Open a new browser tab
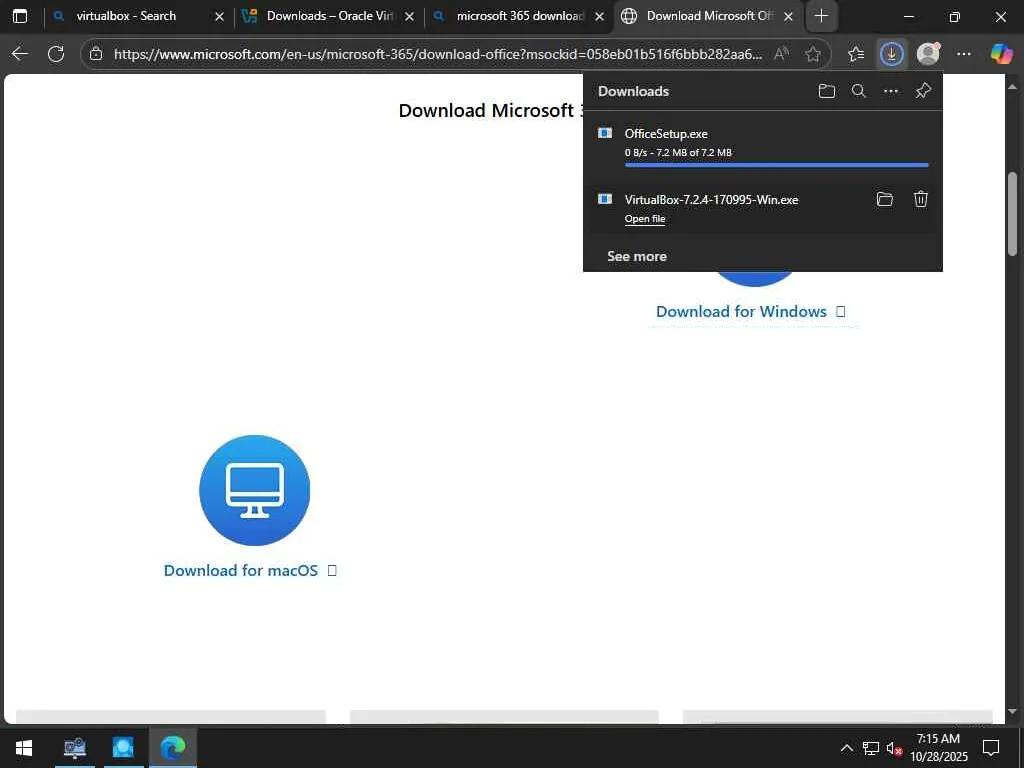 pyautogui.click(x=822, y=16)
